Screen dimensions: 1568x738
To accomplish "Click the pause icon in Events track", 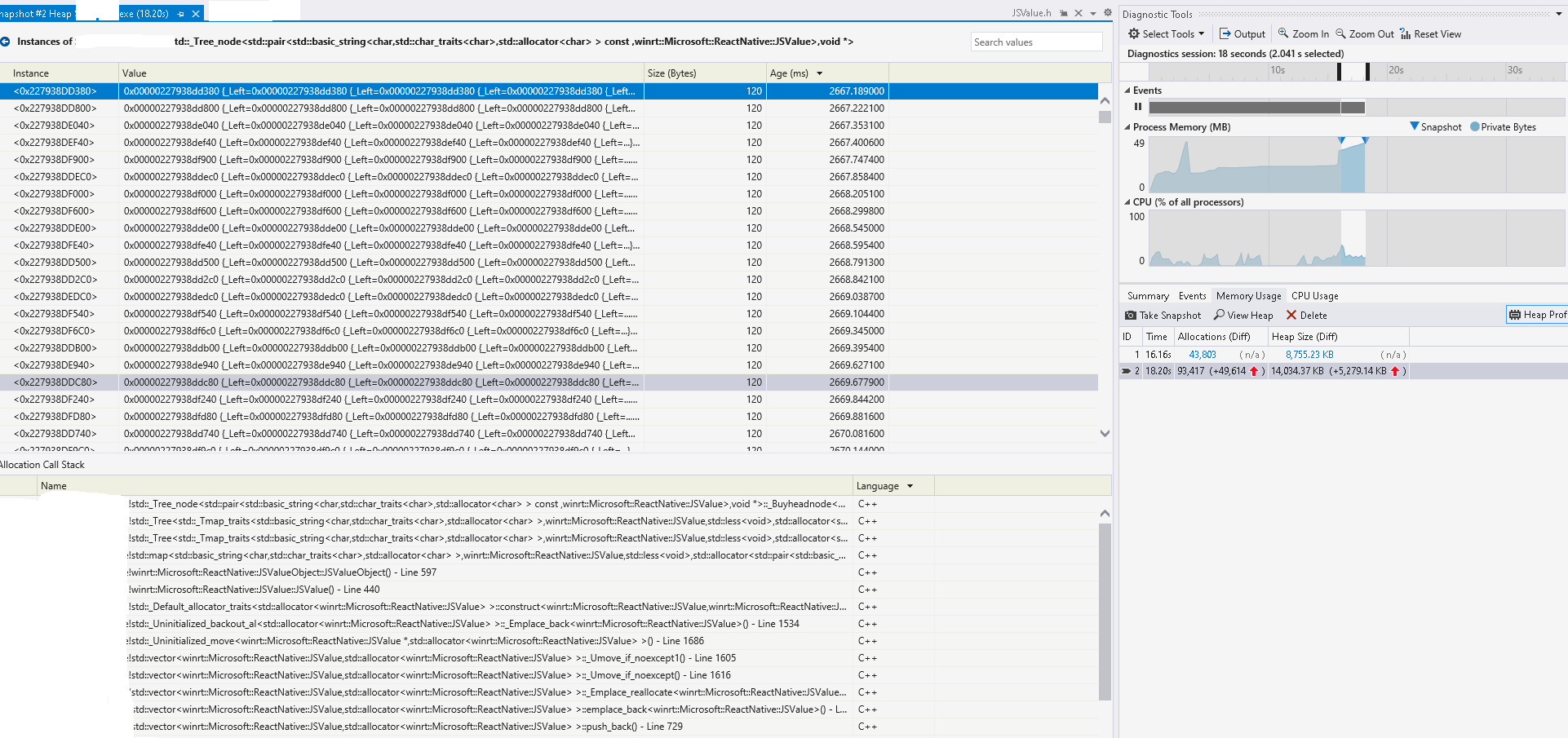I will click(1137, 107).
